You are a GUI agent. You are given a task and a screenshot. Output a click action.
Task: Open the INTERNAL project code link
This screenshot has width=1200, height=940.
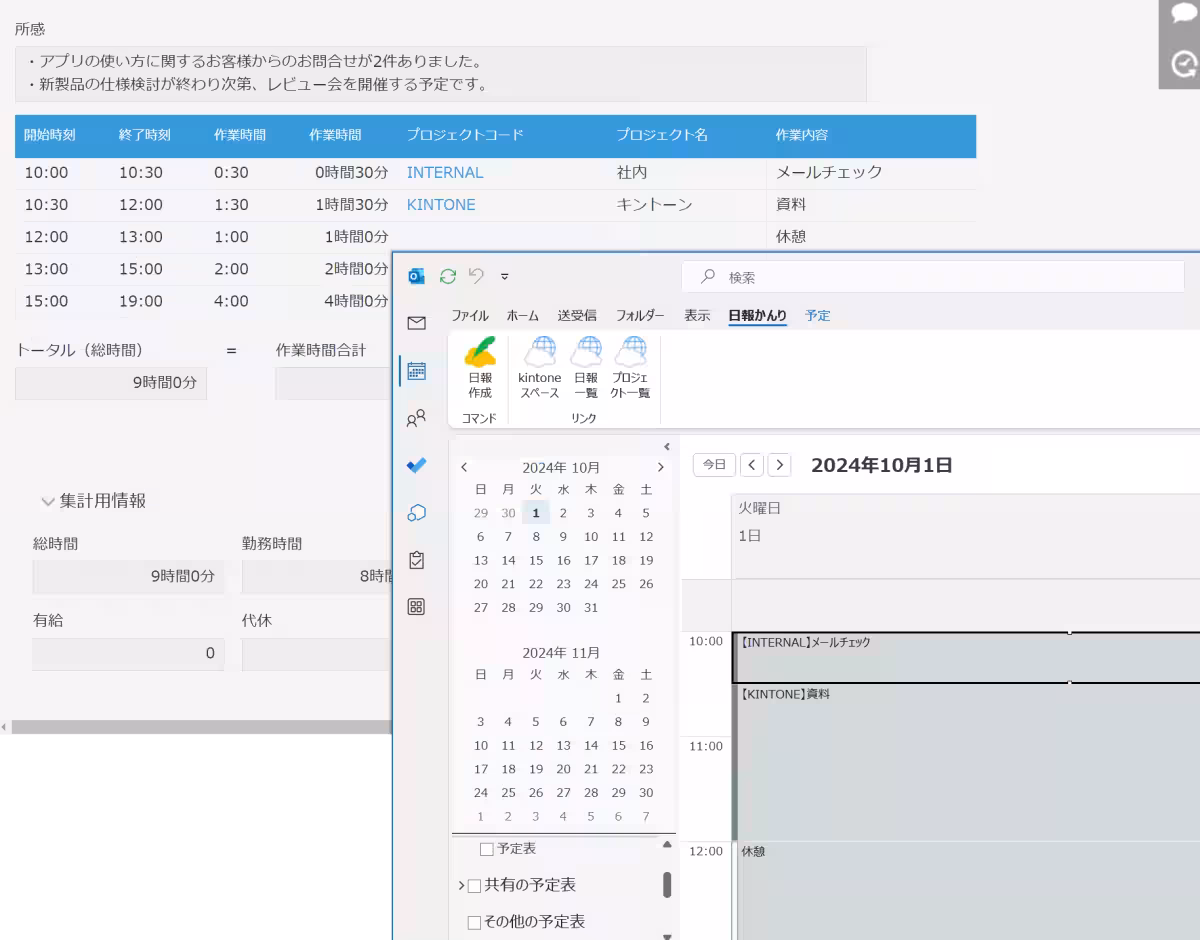tap(444, 172)
